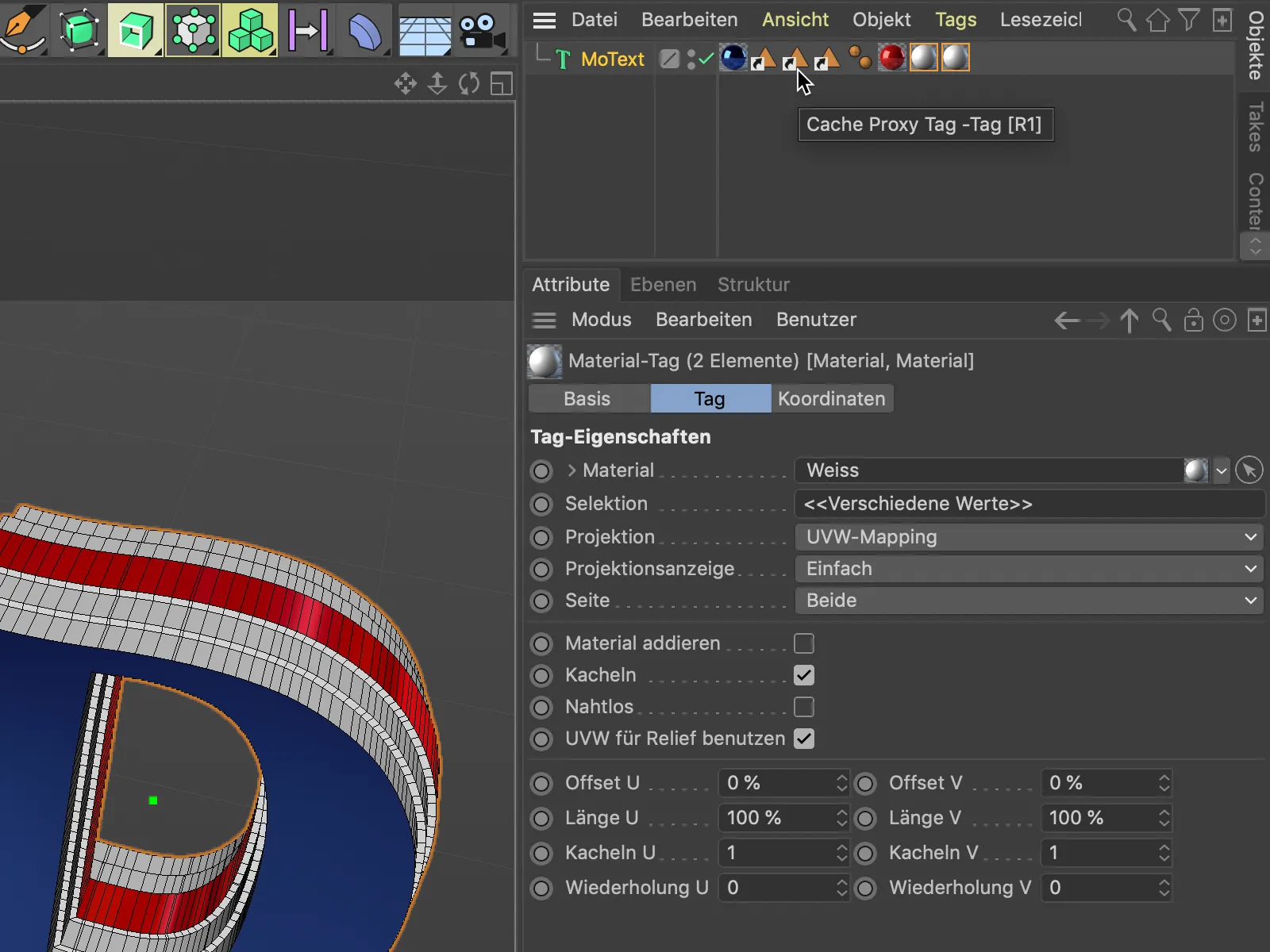The height and width of the screenshot is (952, 1270).
Task: Open Object Manager hamburger menu
Action: coord(545,20)
